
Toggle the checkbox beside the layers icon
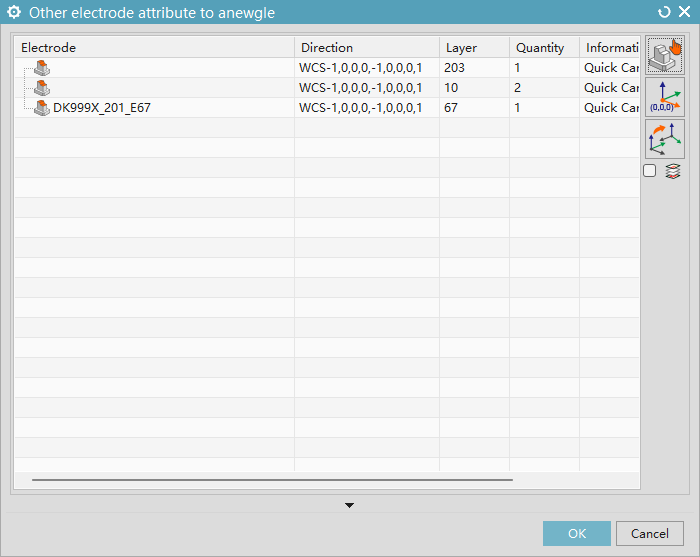pos(650,171)
